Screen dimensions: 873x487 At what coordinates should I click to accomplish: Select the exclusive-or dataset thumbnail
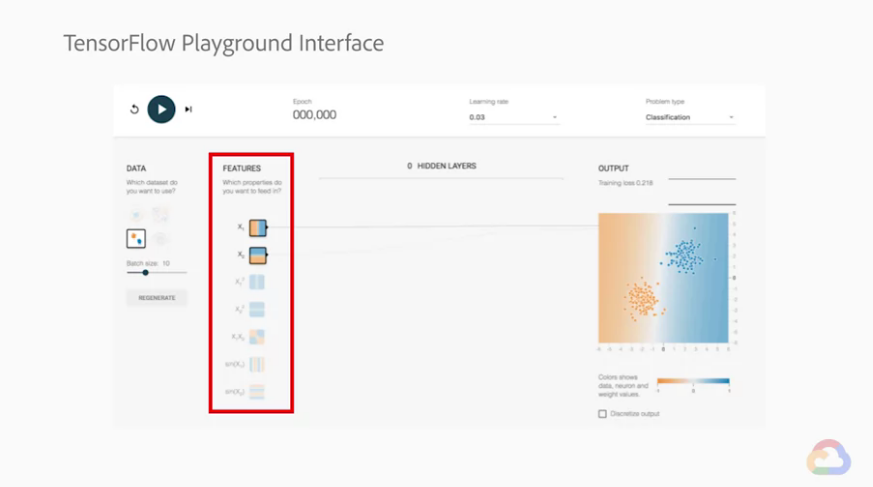tap(160, 214)
